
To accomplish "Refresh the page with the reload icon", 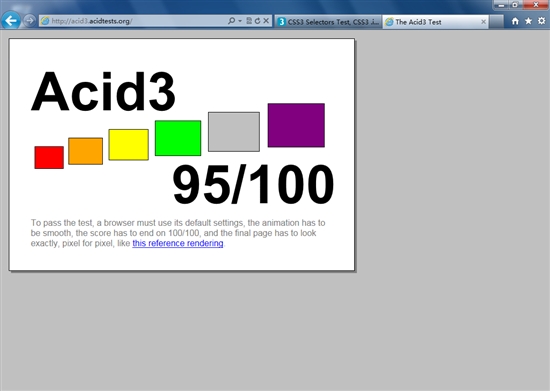I will (x=257, y=21).
